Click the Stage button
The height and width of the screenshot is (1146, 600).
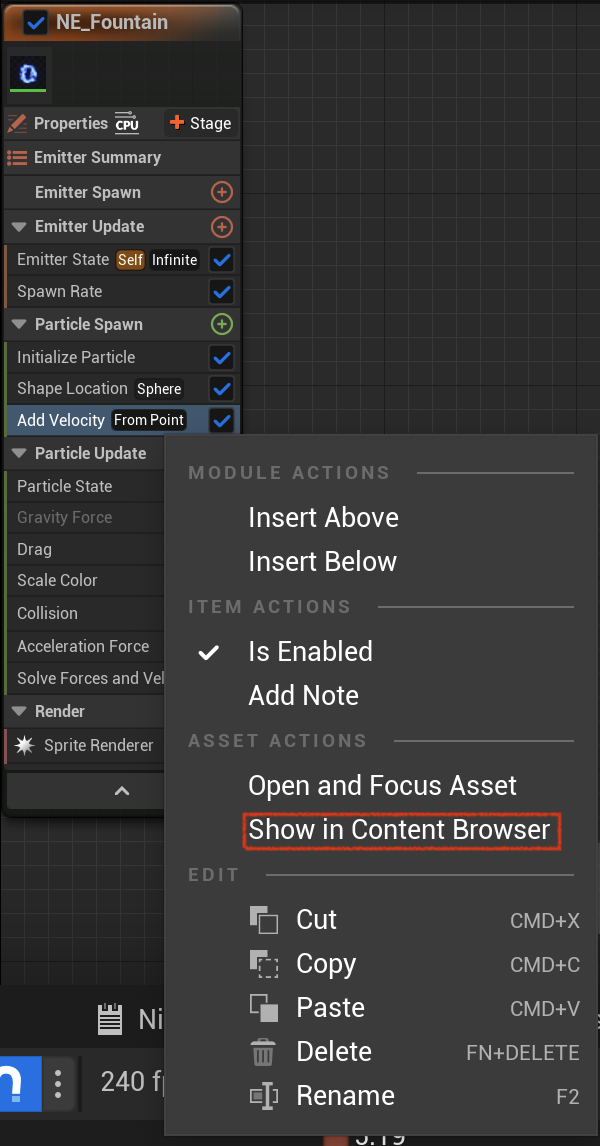(201, 124)
